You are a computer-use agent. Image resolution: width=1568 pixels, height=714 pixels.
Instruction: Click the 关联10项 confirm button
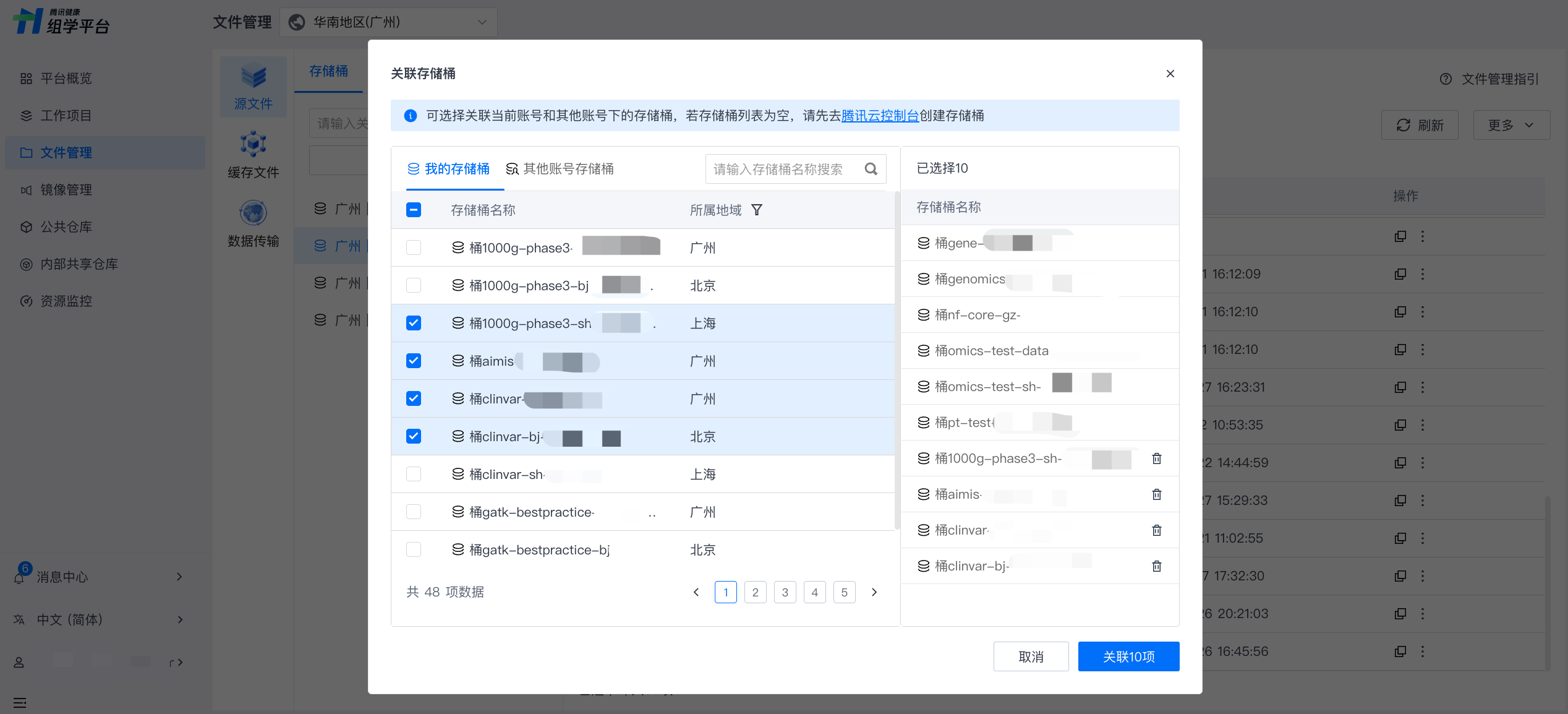pos(1128,656)
